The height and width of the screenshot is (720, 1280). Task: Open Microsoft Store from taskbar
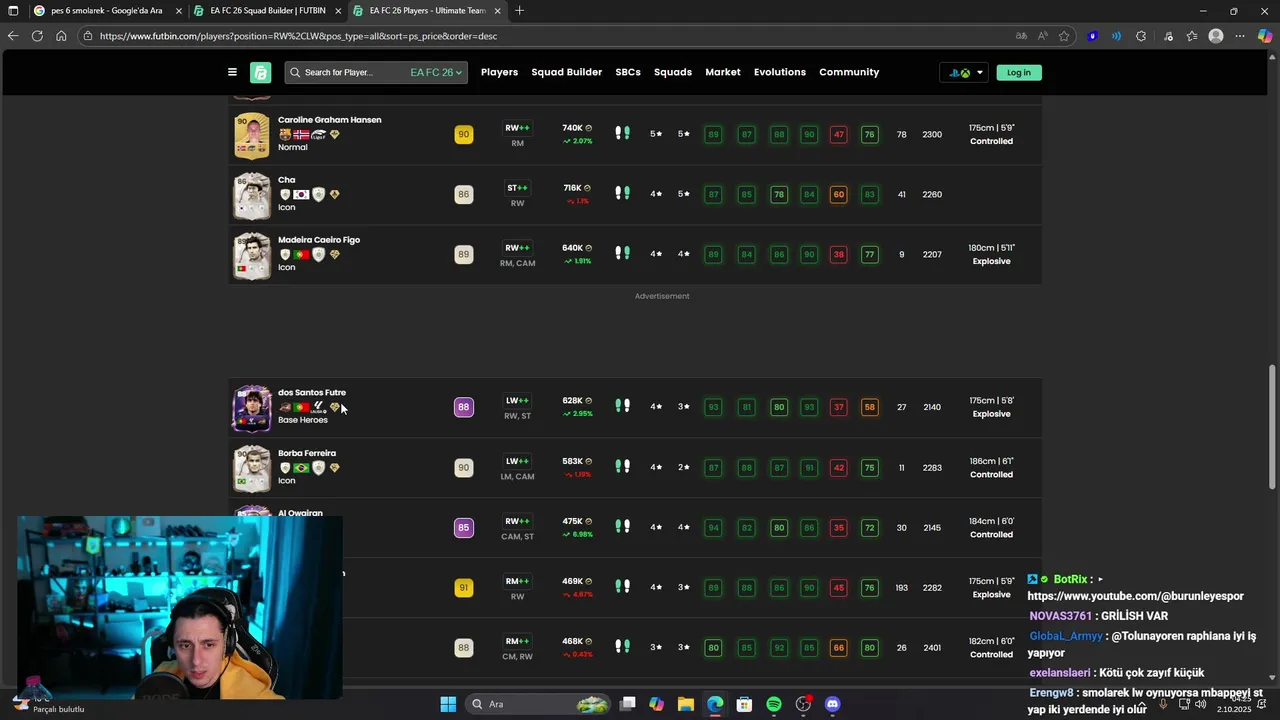[744, 704]
